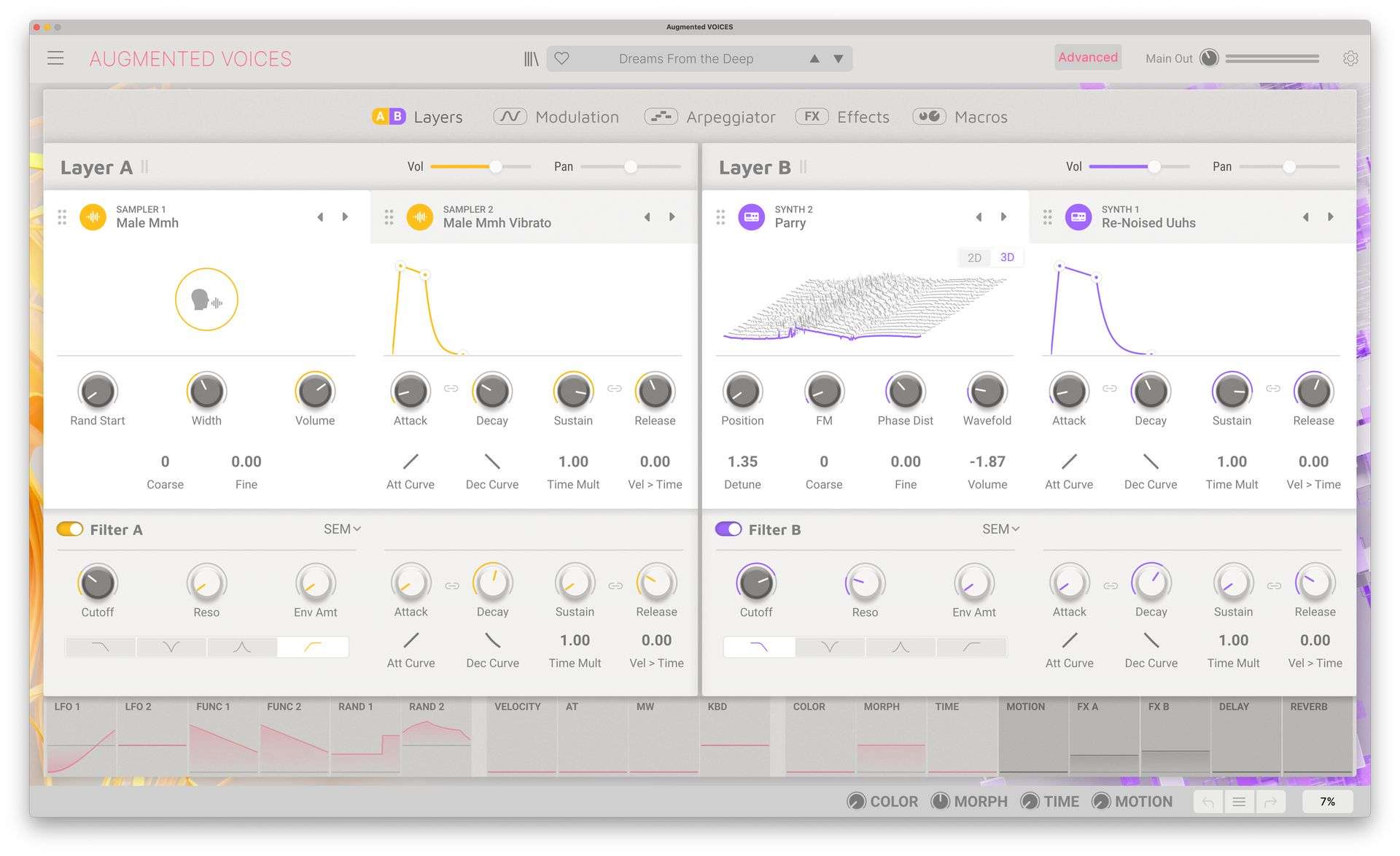Click the 7% CPU meter button
The height and width of the screenshot is (856, 1400).
pyautogui.click(x=1327, y=802)
